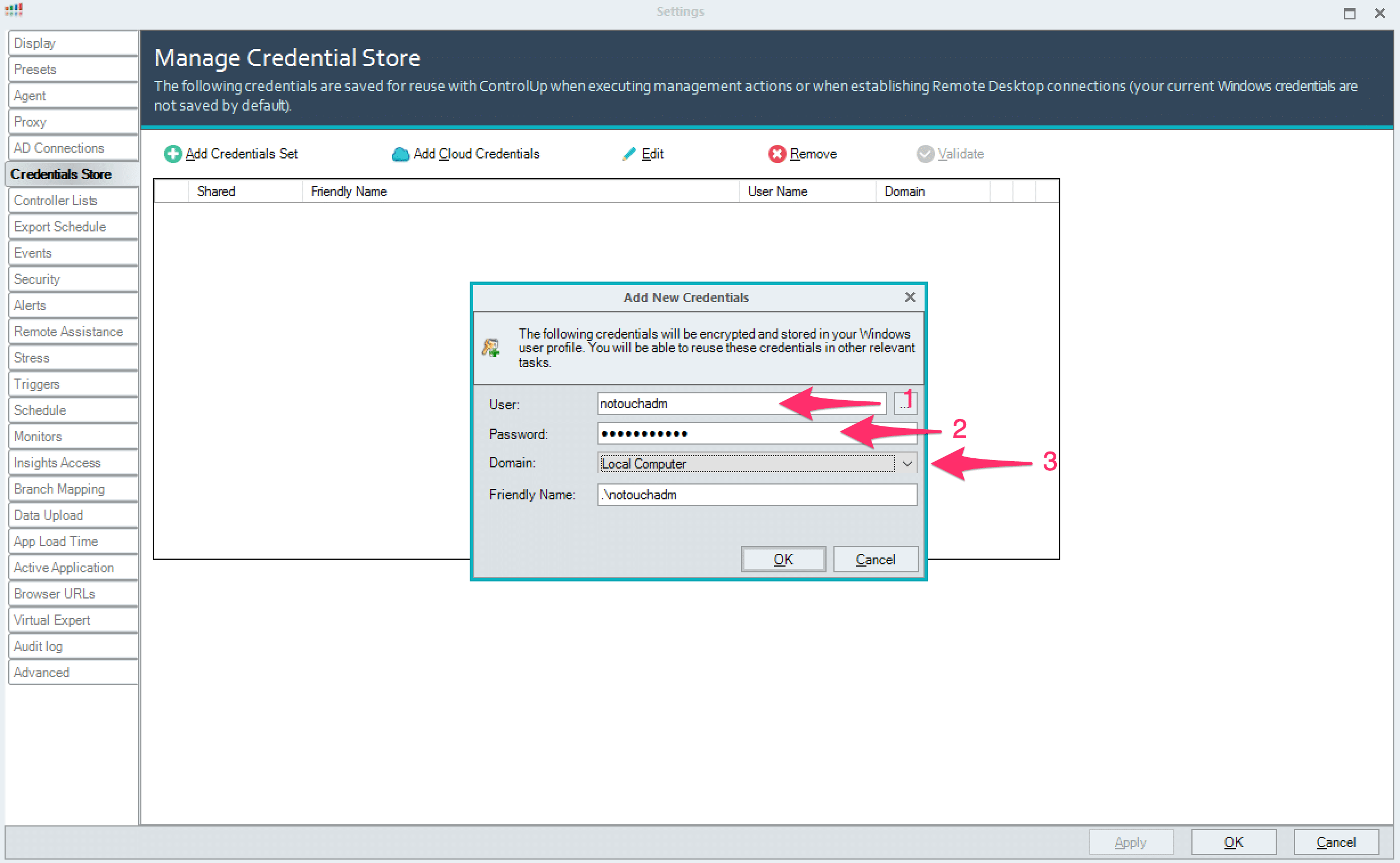This screenshot has width=1400, height=863.
Task: Open the Advanced settings tab
Action: click(x=73, y=673)
